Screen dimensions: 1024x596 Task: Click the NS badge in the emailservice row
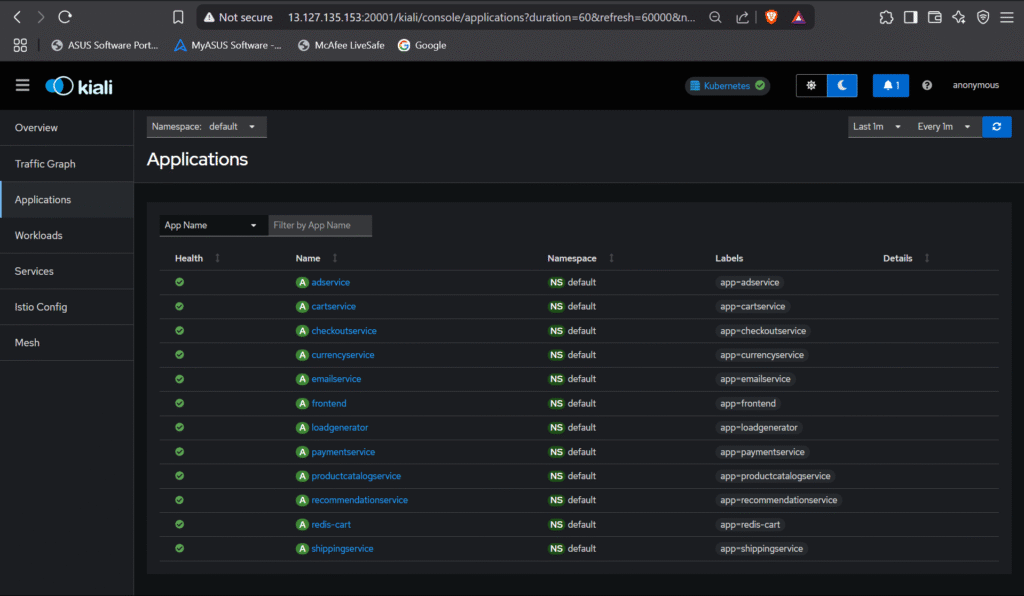pos(556,379)
